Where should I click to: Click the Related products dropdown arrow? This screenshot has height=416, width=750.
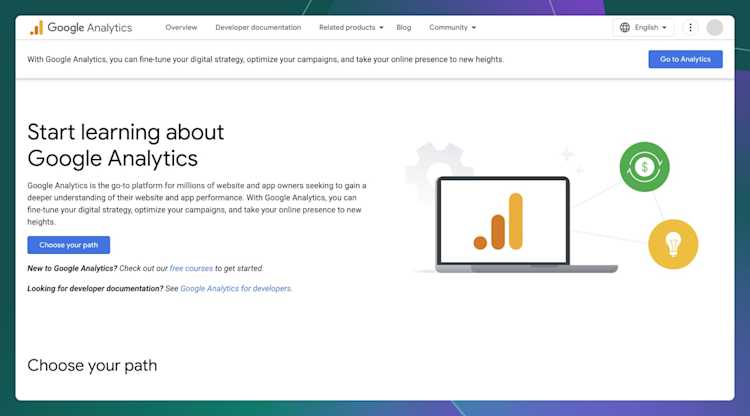click(381, 28)
